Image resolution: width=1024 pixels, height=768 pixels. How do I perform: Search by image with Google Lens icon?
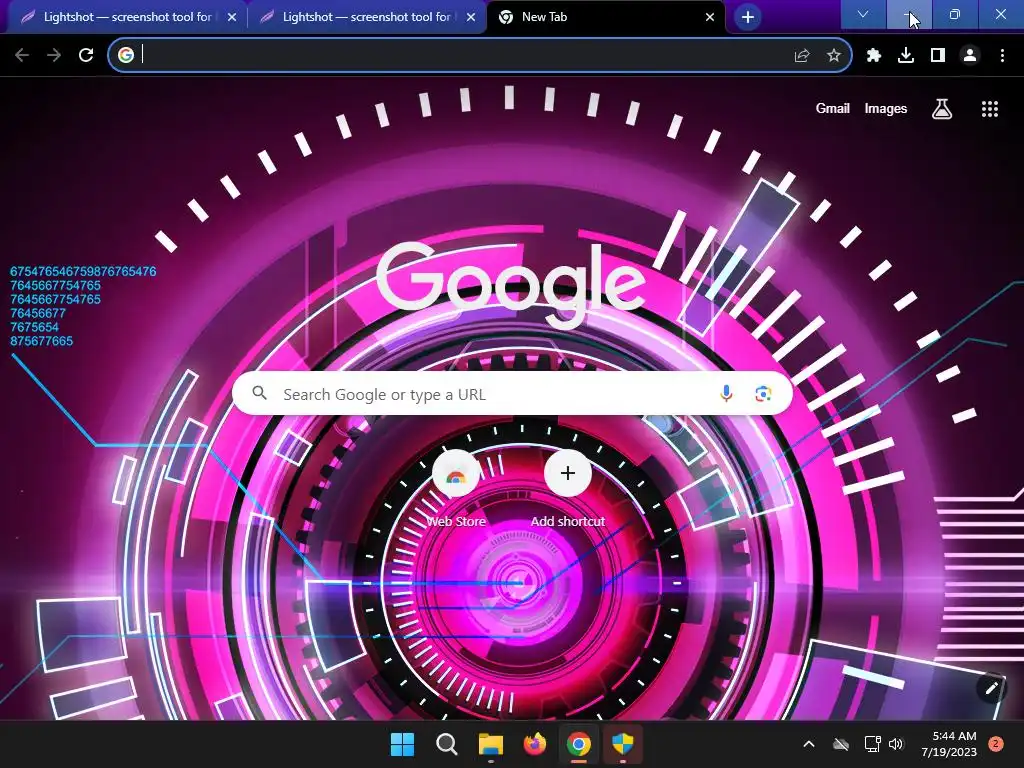763,394
